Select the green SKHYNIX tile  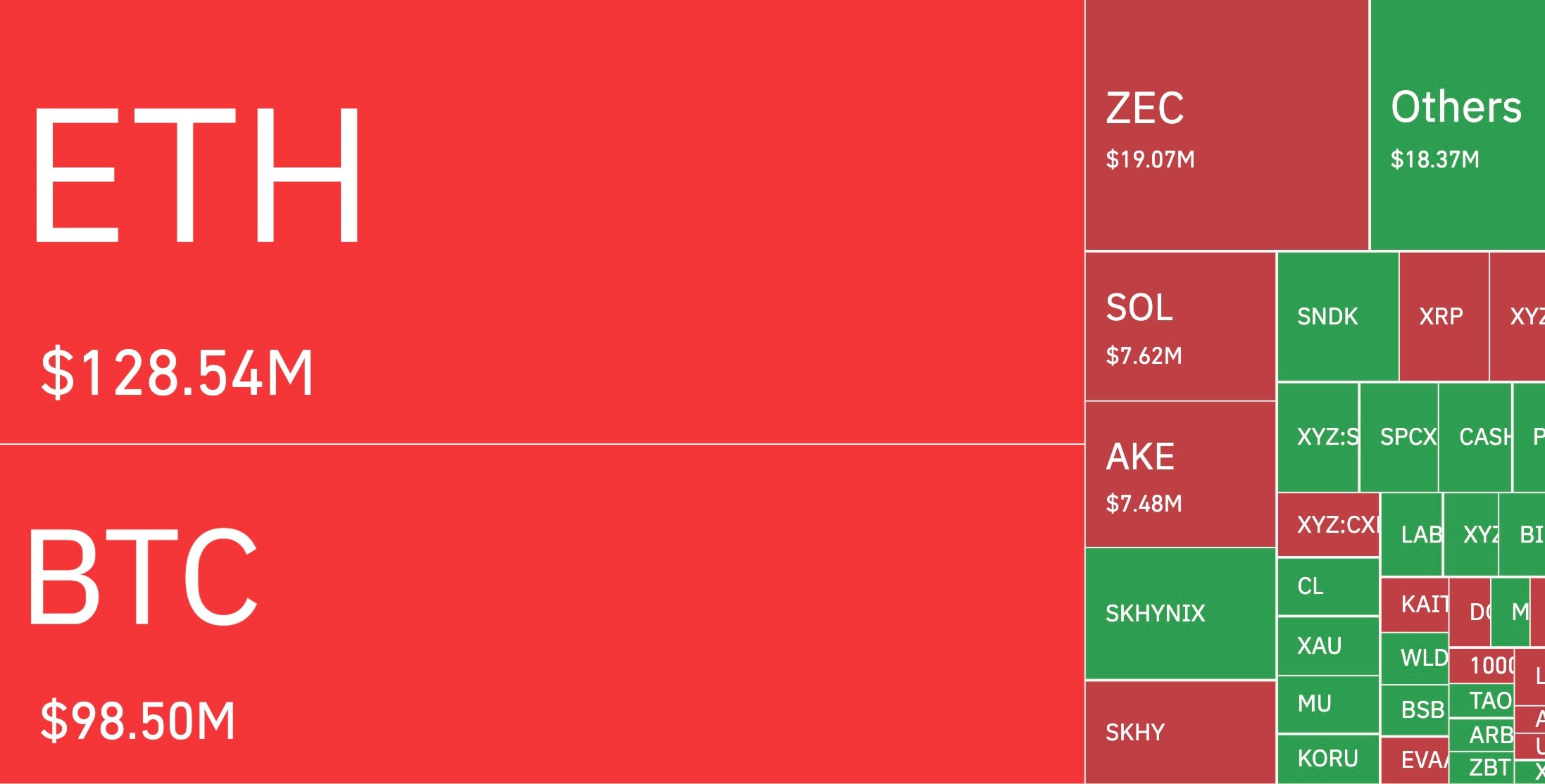(x=1180, y=614)
